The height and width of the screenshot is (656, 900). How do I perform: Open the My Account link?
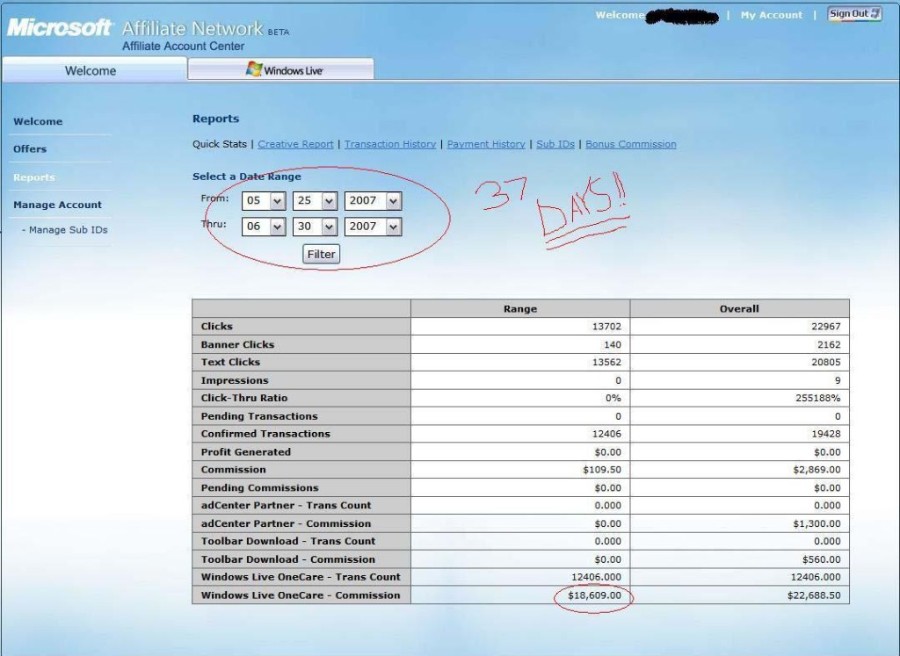(x=771, y=15)
